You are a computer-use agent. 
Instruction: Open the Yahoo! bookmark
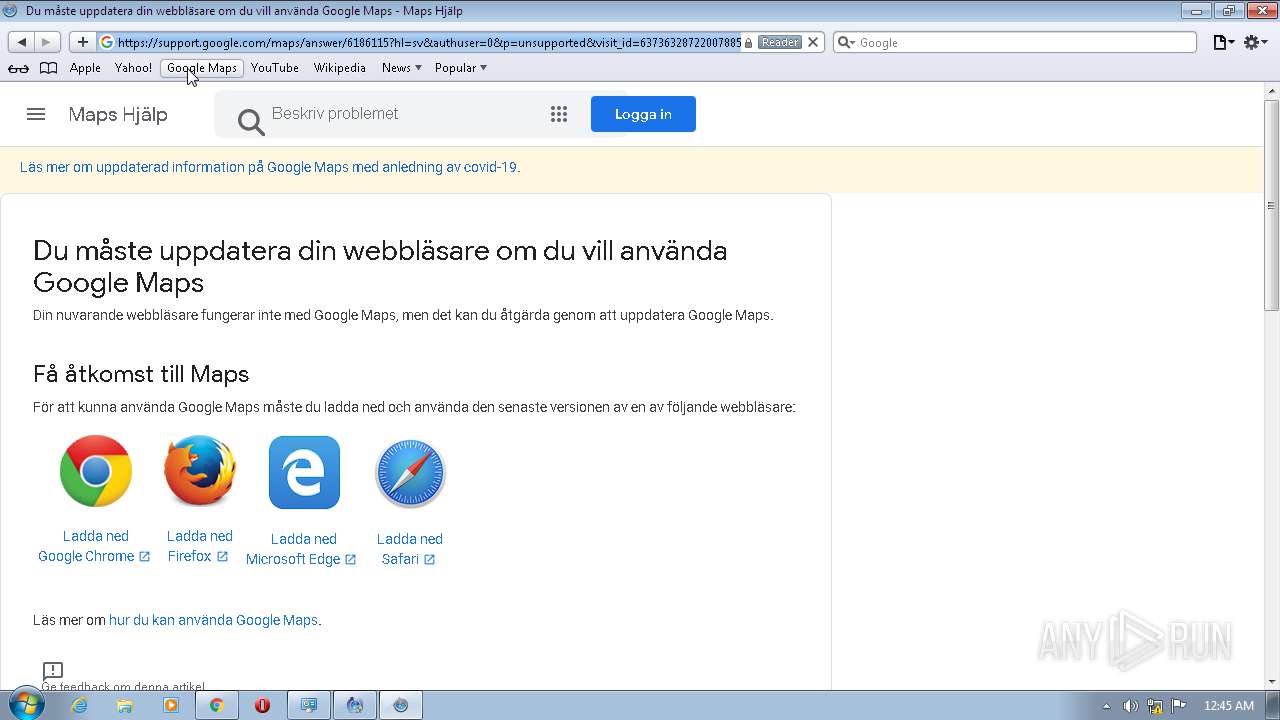133,68
